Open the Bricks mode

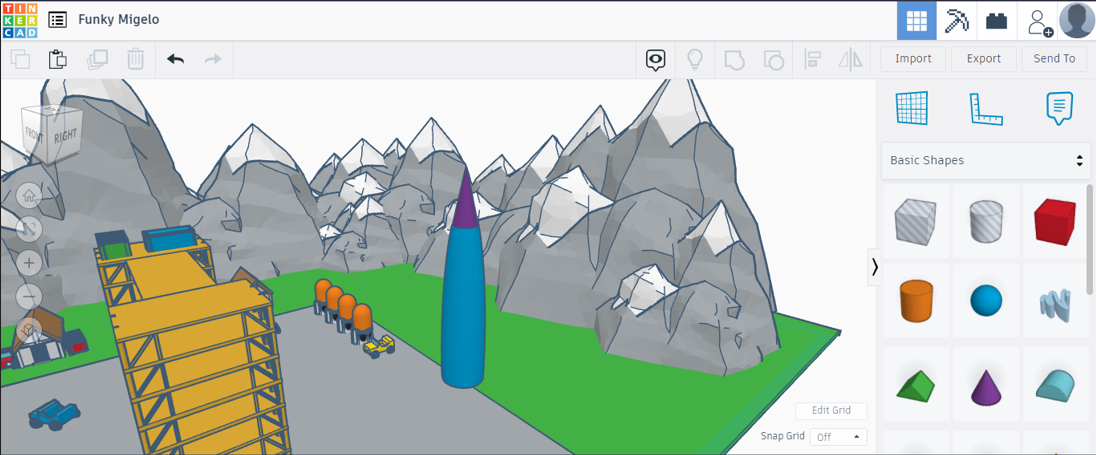(x=997, y=21)
